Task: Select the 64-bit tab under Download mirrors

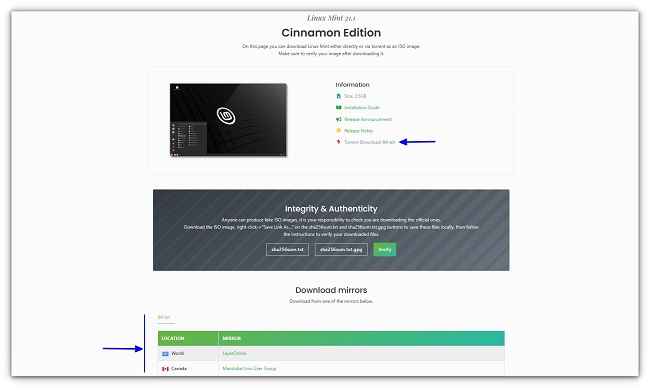Action: click(164, 317)
